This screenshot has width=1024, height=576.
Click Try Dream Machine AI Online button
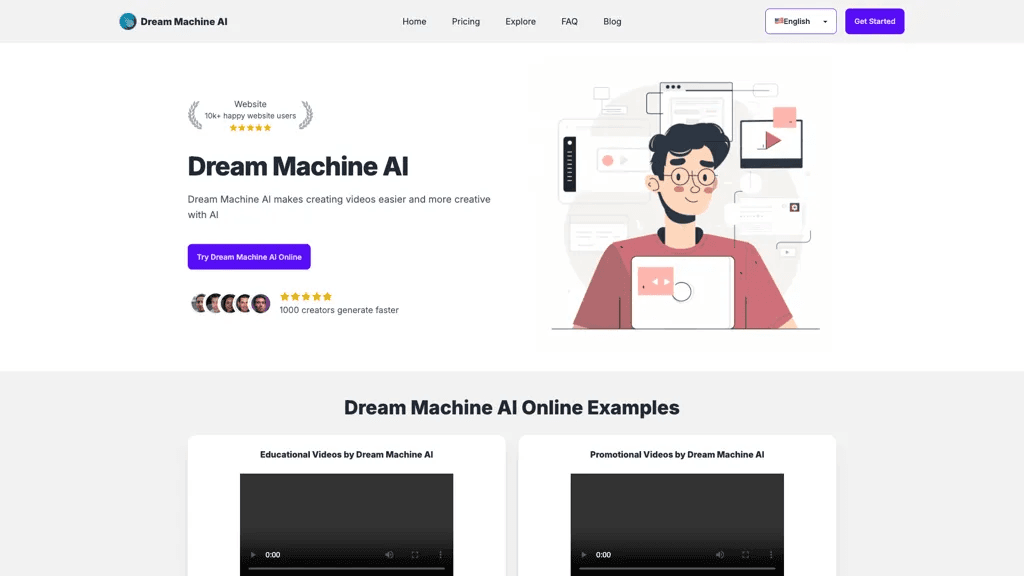(249, 257)
